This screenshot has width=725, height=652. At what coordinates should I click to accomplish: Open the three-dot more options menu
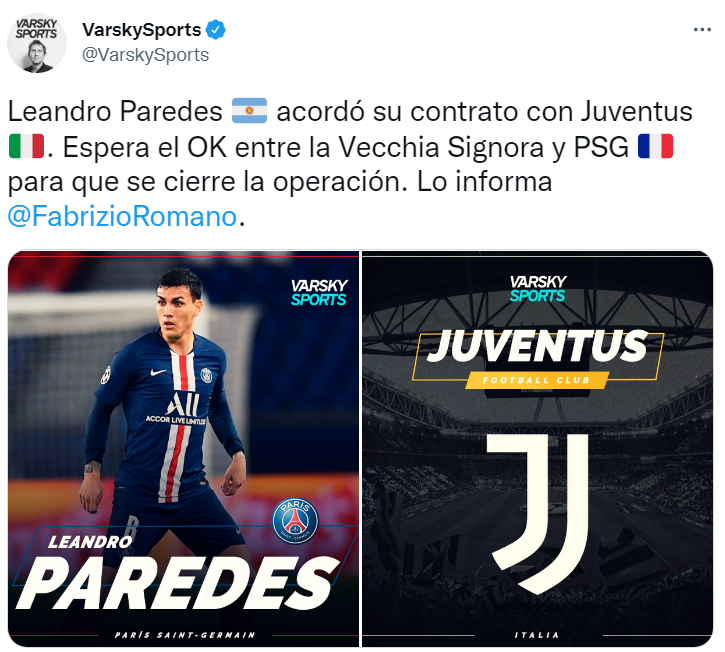[702, 30]
